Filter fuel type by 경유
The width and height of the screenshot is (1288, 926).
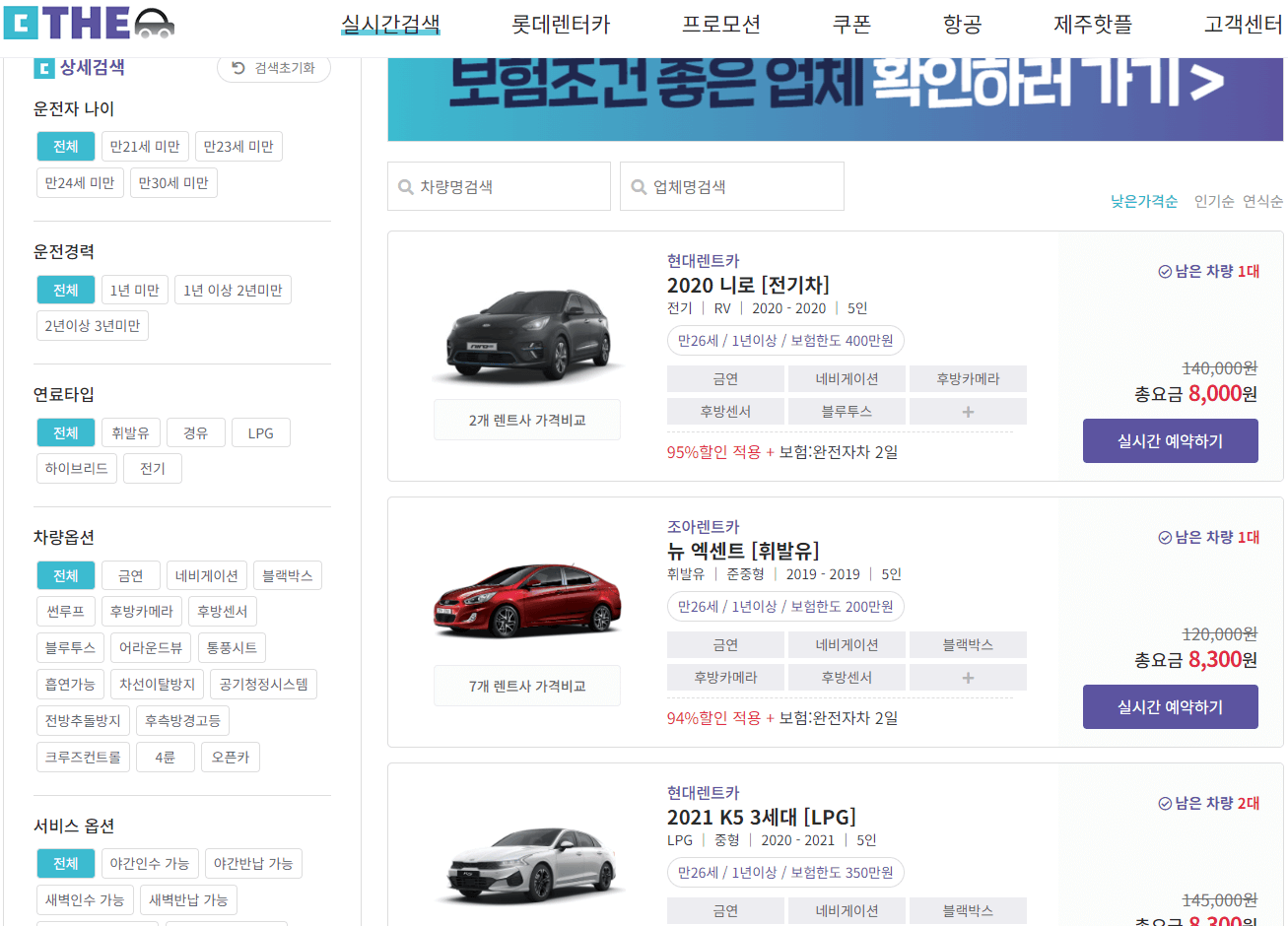196,433
